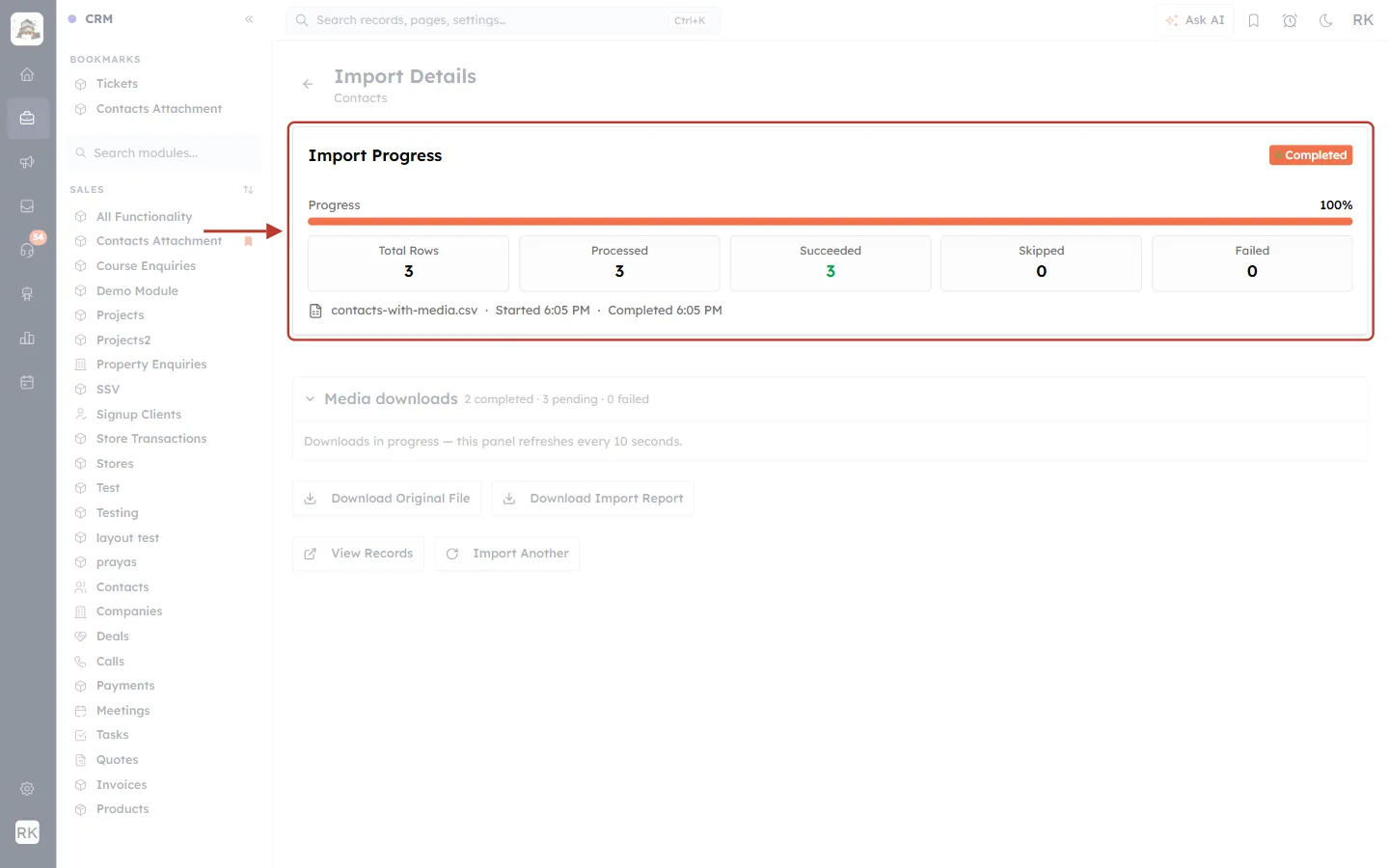Open All Functionality module
Viewport: 1389px width, 868px height.
click(144, 217)
